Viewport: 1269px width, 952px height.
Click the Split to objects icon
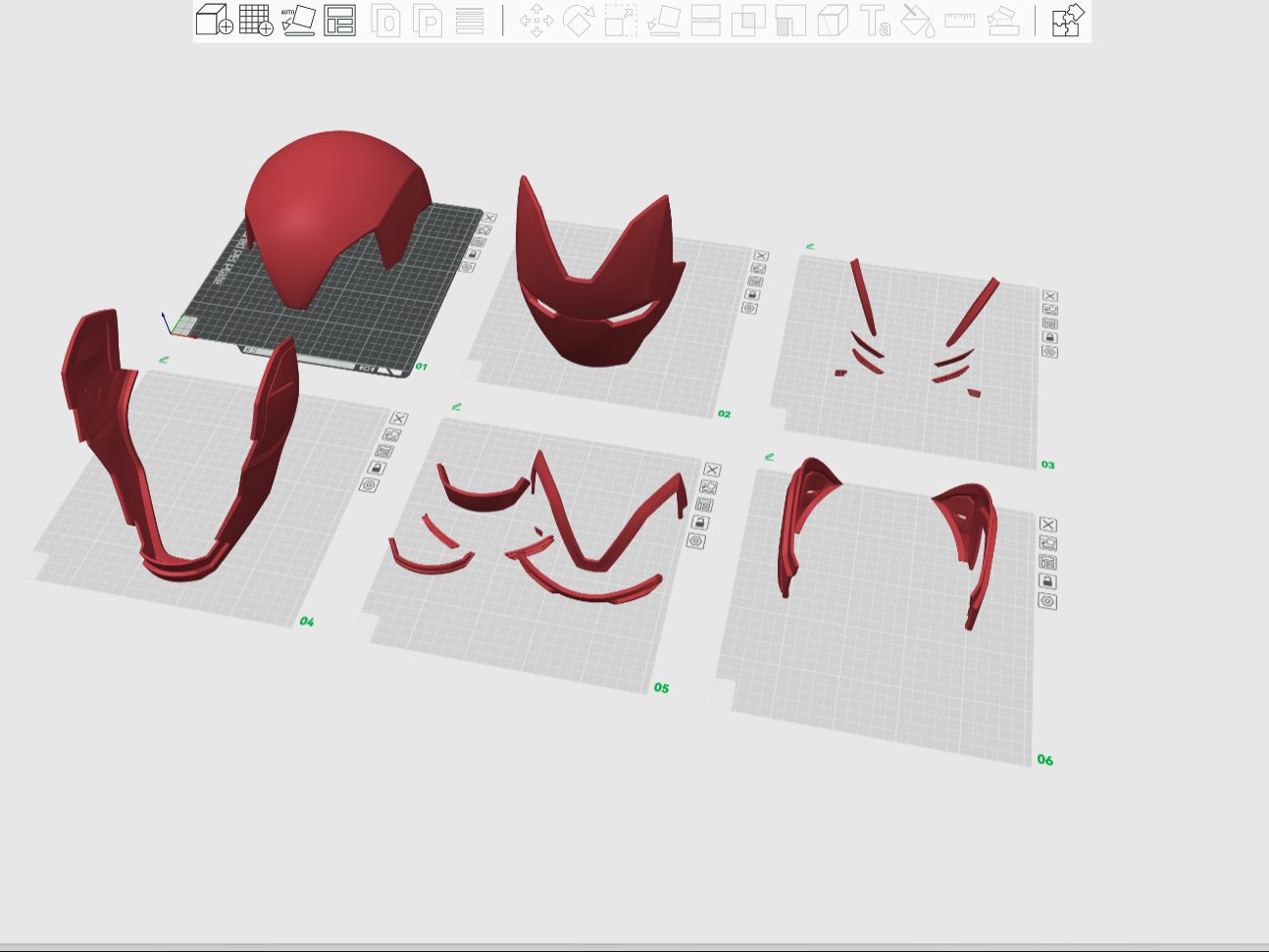tap(385, 21)
